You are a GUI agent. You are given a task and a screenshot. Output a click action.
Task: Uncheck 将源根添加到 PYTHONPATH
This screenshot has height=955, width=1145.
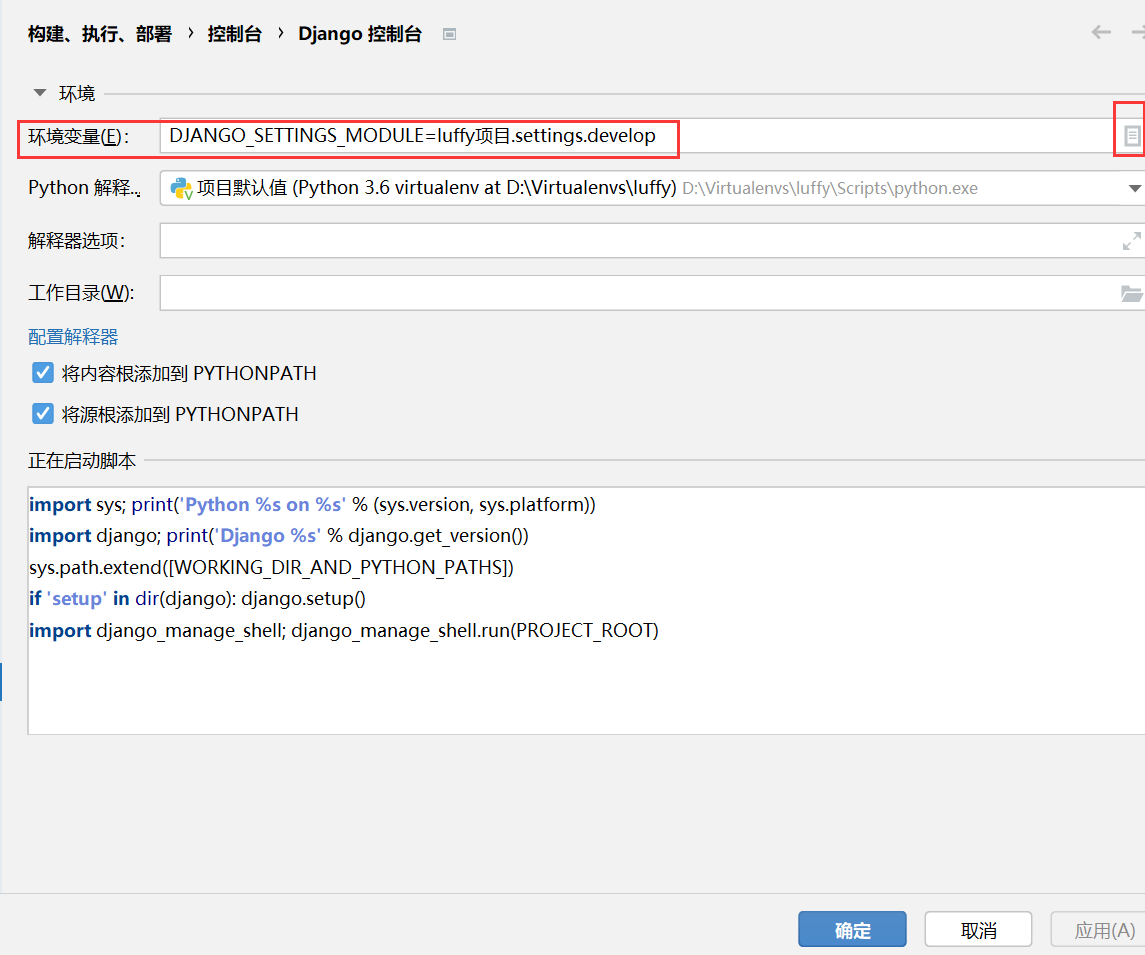pyautogui.click(x=41, y=413)
